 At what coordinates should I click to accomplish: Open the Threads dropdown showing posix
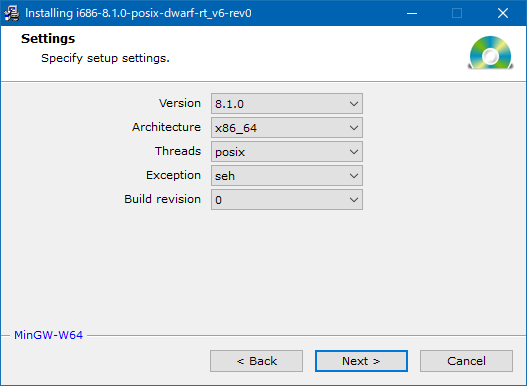click(287, 152)
